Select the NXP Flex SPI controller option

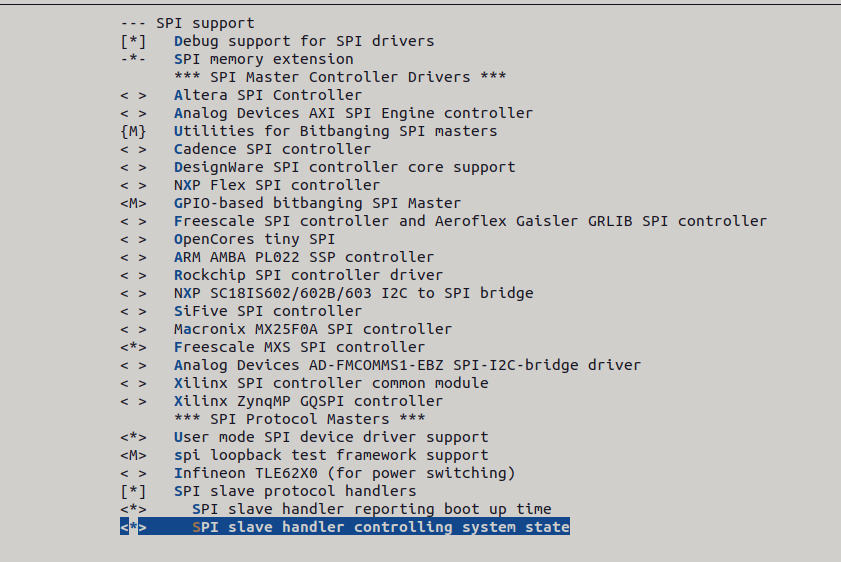tap(276, 185)
